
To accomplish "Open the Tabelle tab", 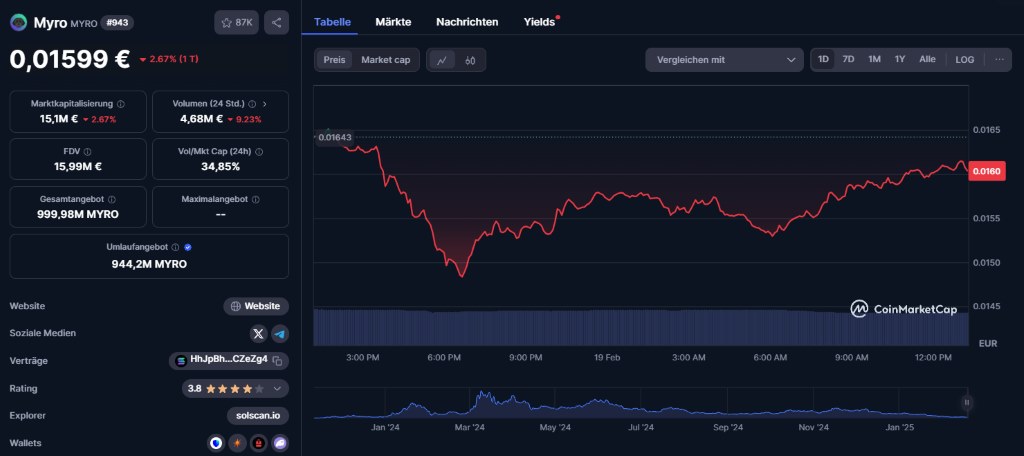I will point(332,22).
